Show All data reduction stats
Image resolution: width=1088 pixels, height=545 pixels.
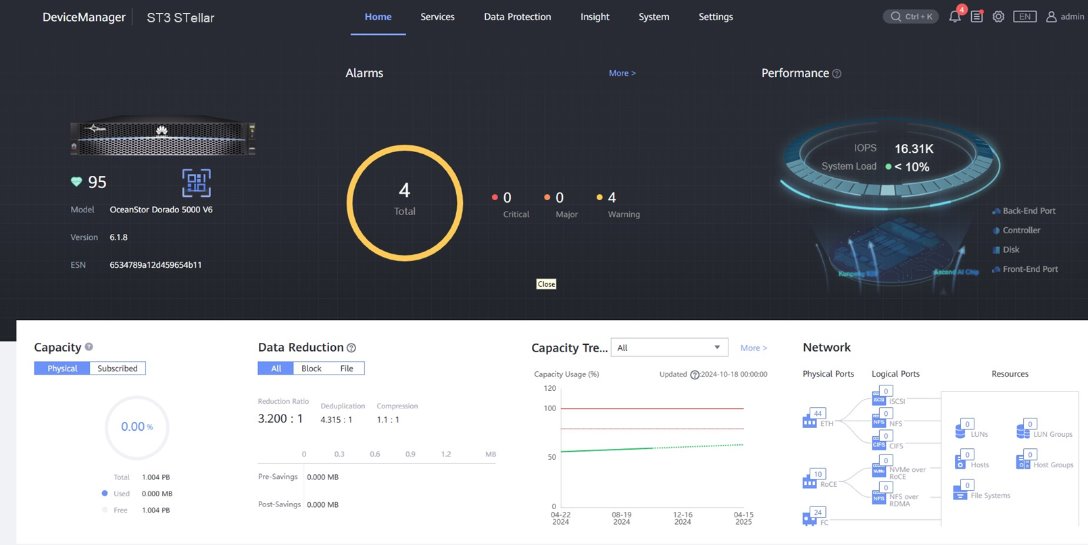[x=275, y=368]
